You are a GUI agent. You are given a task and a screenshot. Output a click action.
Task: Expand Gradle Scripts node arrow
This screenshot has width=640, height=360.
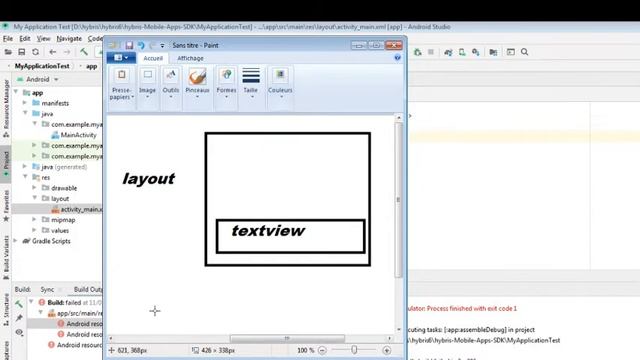[16, 241]
